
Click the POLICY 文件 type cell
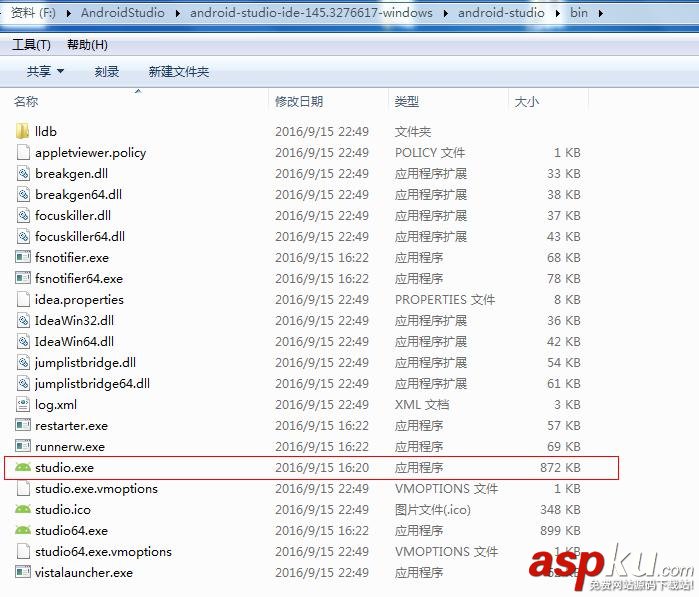tap(430, 152)
